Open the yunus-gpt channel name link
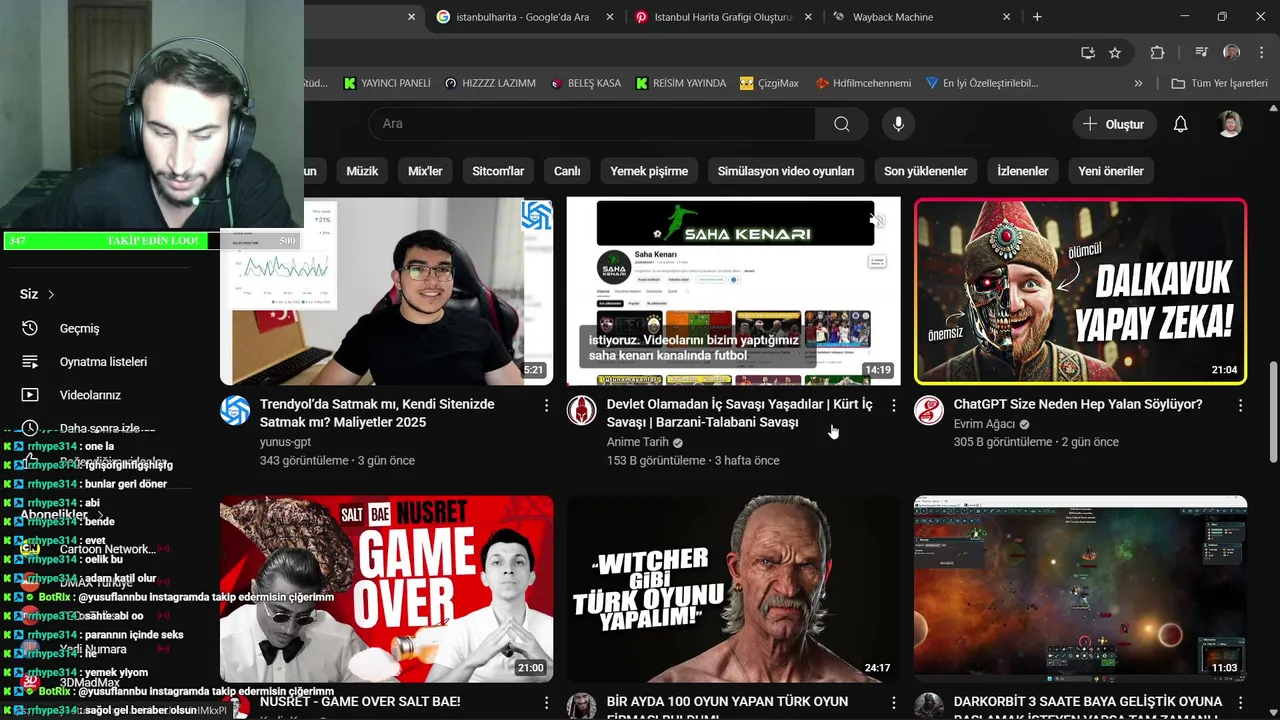 [285, 442]
